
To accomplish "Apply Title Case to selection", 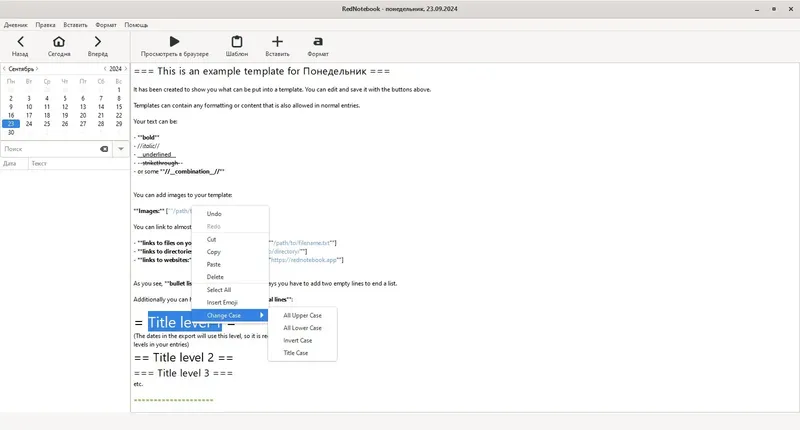I will 303,353.
